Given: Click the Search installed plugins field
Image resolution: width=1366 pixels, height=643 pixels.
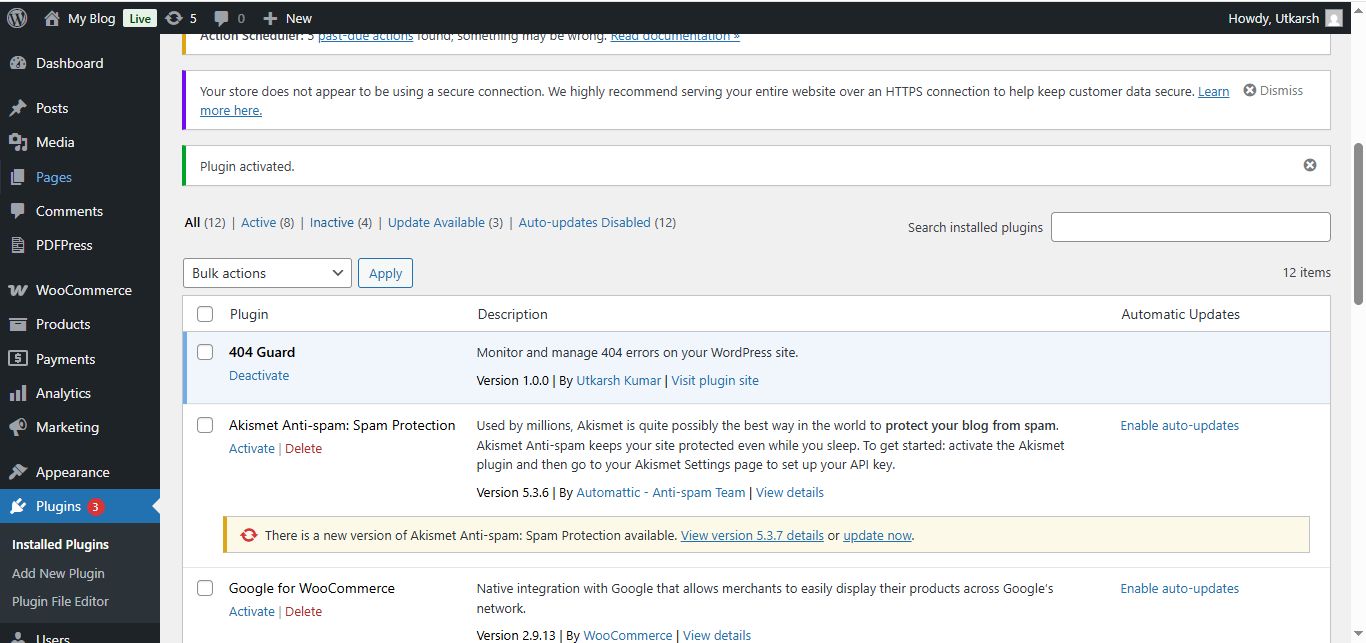Looking at the screenshot, I should click(x=1190, y=227).
